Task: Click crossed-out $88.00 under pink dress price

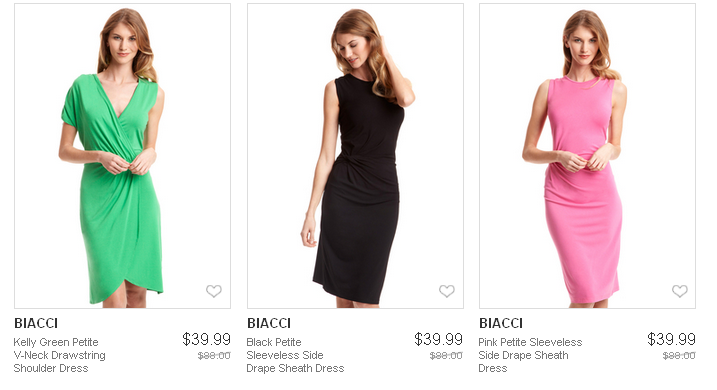Action: (x=679, y=356)
